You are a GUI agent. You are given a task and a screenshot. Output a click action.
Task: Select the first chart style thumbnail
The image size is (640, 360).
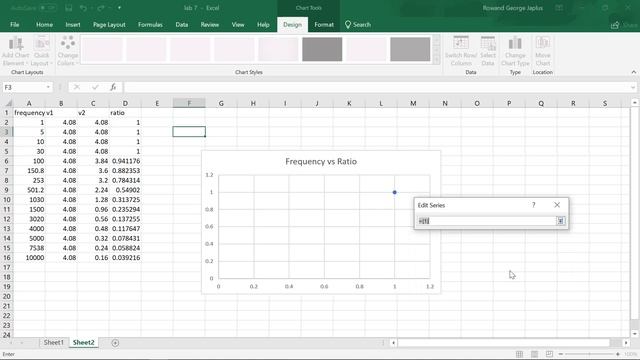tap(102, 49)
